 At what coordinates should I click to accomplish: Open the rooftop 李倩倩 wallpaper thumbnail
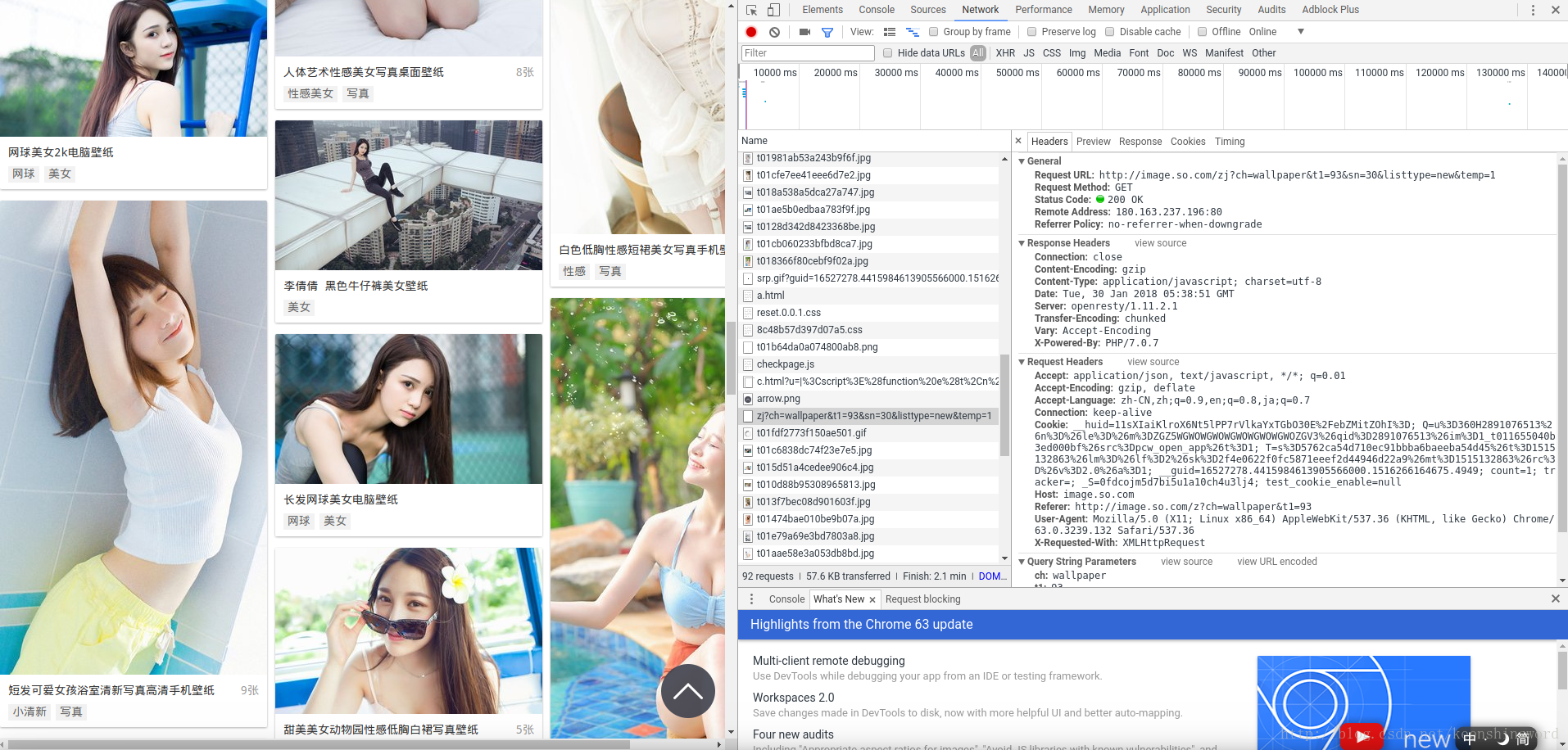(409, 196)
